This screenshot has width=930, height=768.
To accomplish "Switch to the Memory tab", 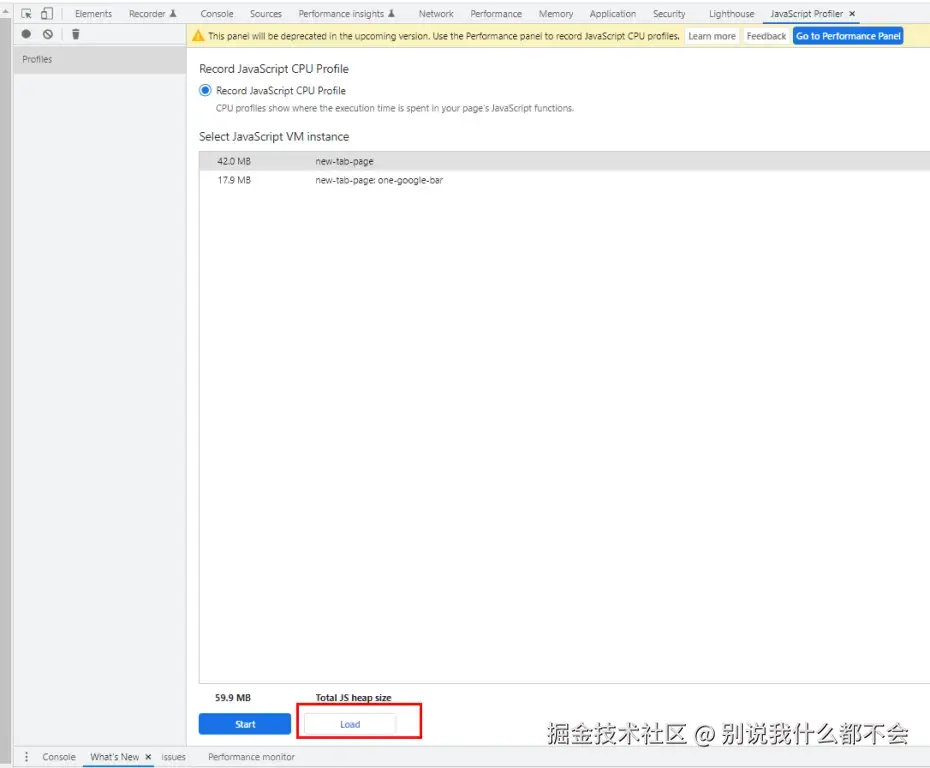I will pos(556,14).
